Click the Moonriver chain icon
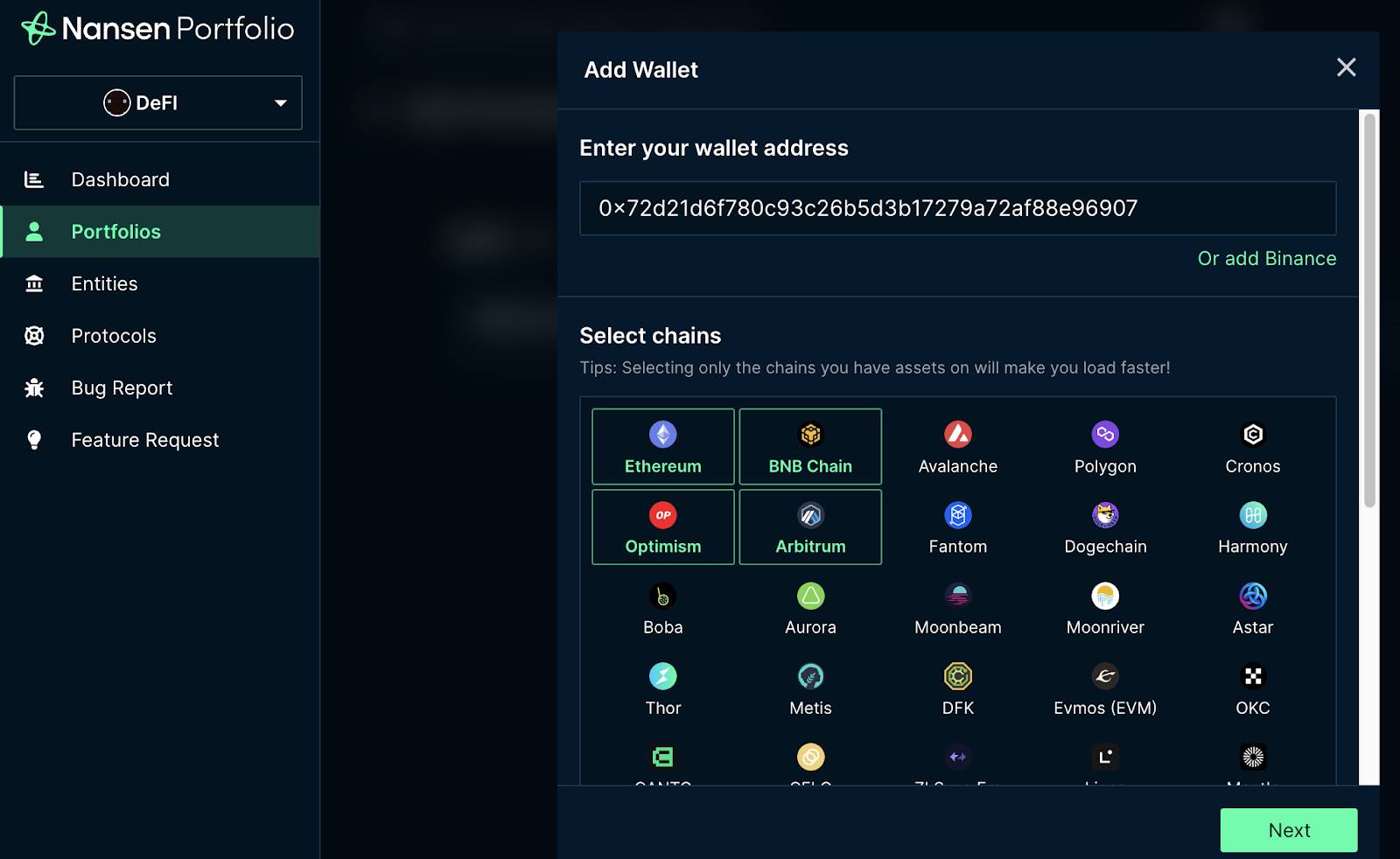The height and width of the screenshot is (859, 1400). 1105,596
